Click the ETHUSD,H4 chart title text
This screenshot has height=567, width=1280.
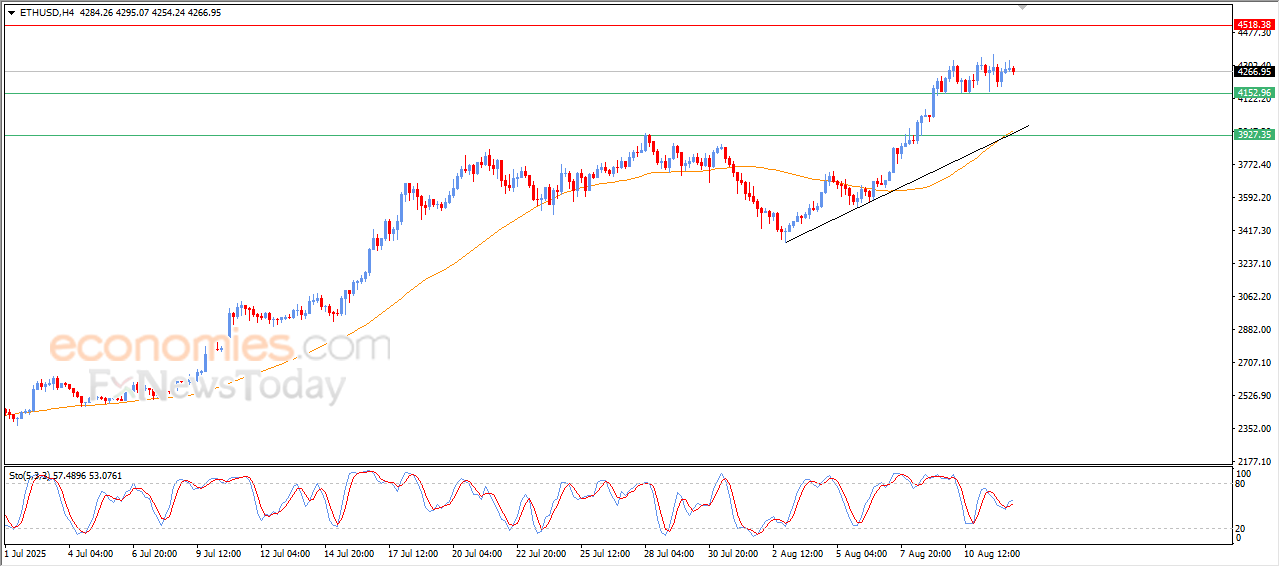[x=46, y=13]
